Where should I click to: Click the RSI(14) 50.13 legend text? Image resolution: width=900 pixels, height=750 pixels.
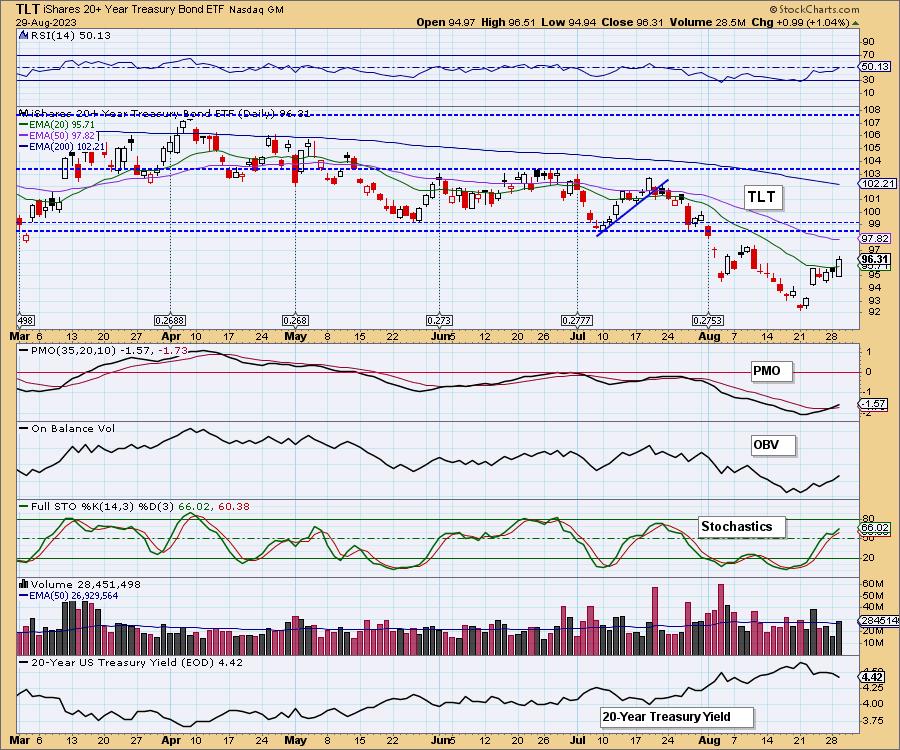point(70,36)
